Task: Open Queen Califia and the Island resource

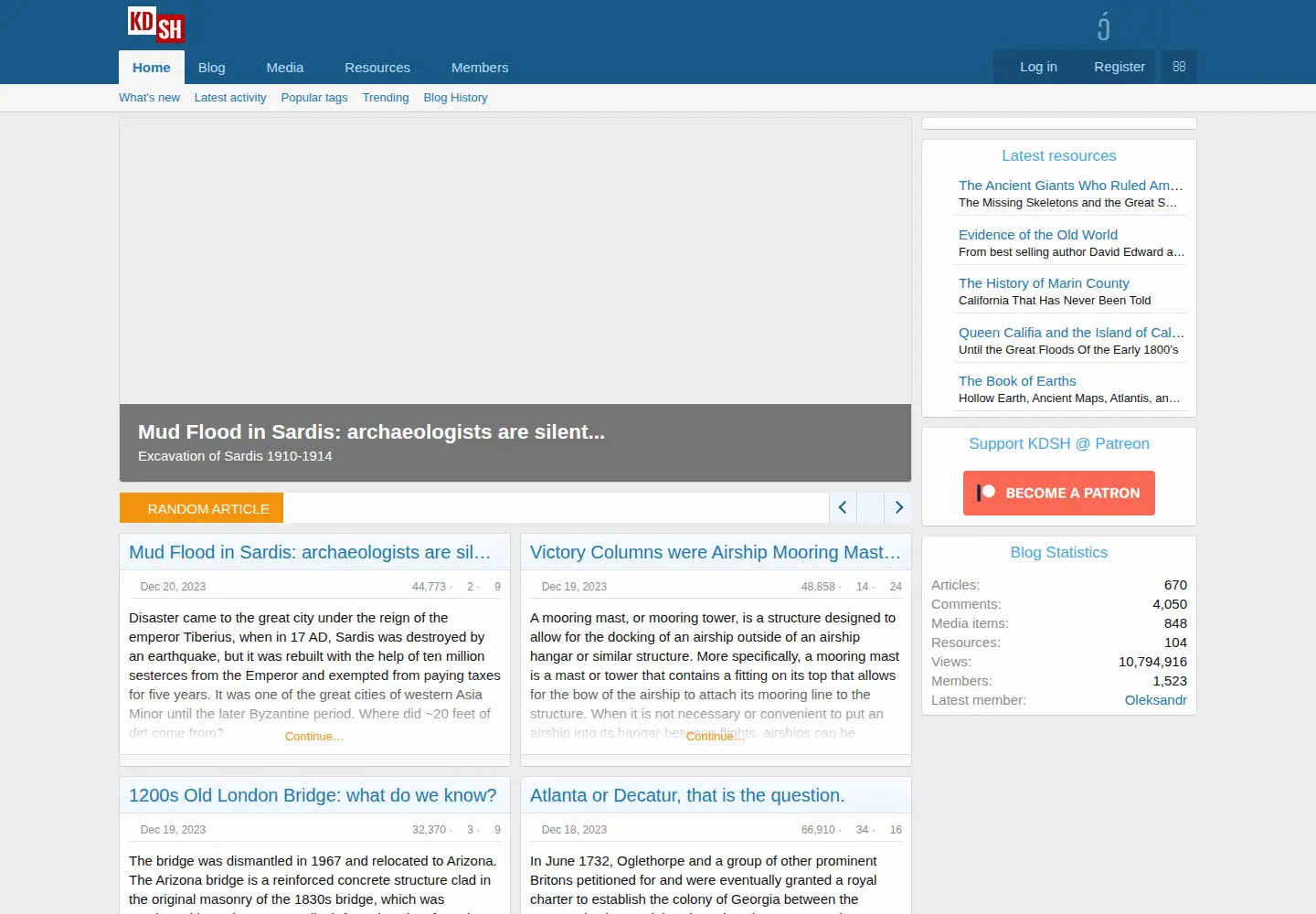Action: tap(1071, 333)
